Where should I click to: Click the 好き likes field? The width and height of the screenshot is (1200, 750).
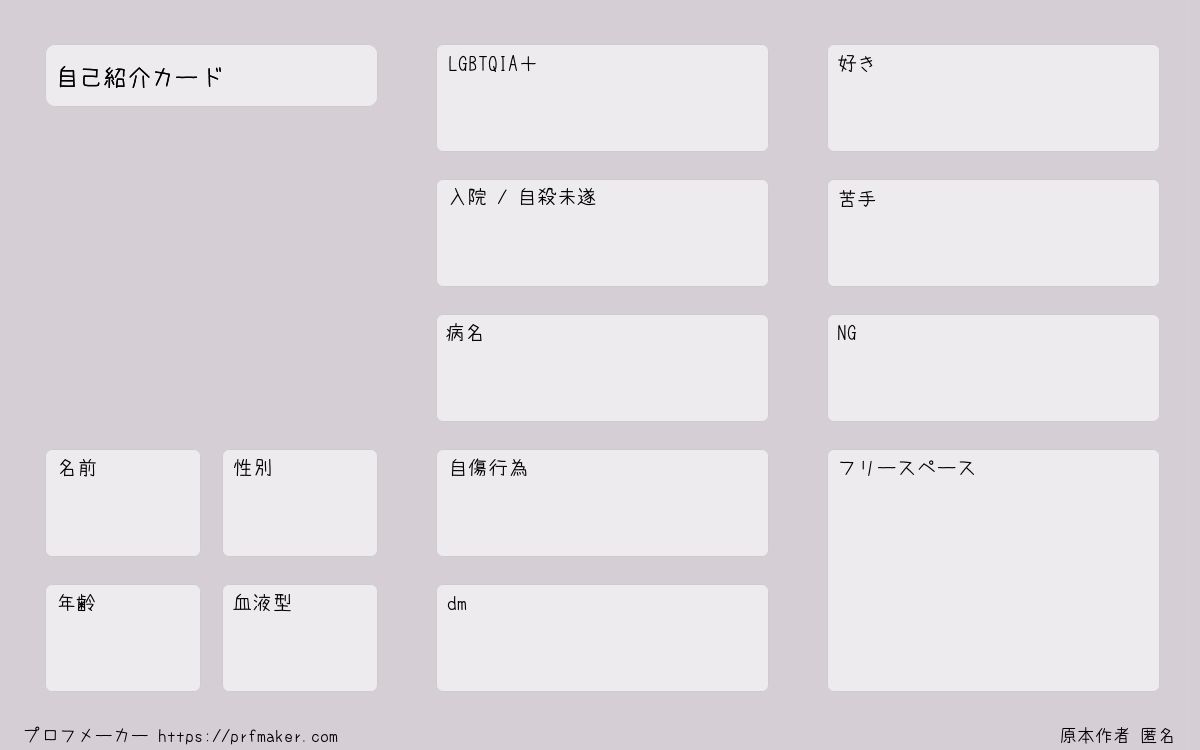click(x=993, y=98)
